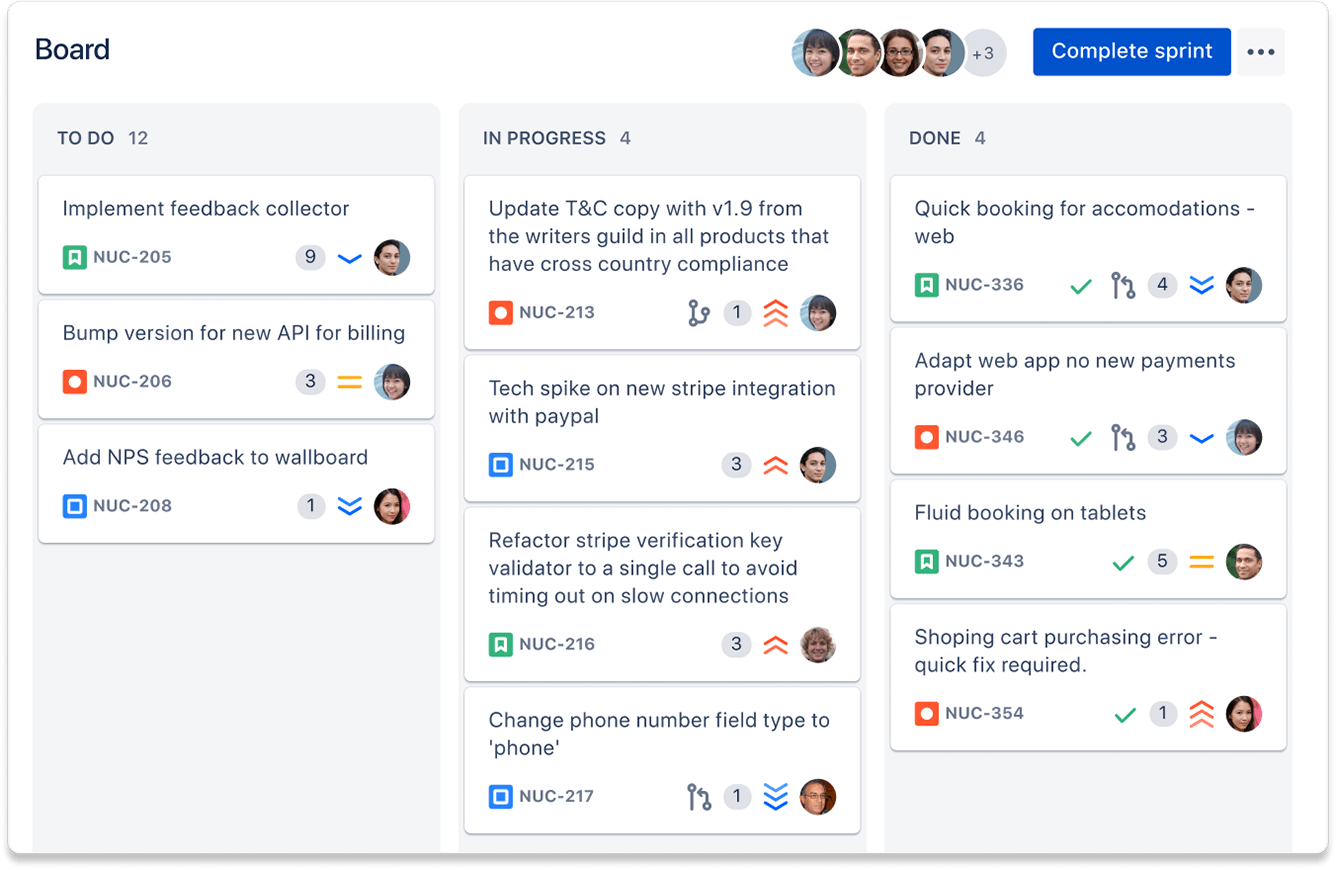The width and height of the screenshot is (1336, 870).
Task: Open the 'Implement feedback collector' issue
Action: coord(206,208)
